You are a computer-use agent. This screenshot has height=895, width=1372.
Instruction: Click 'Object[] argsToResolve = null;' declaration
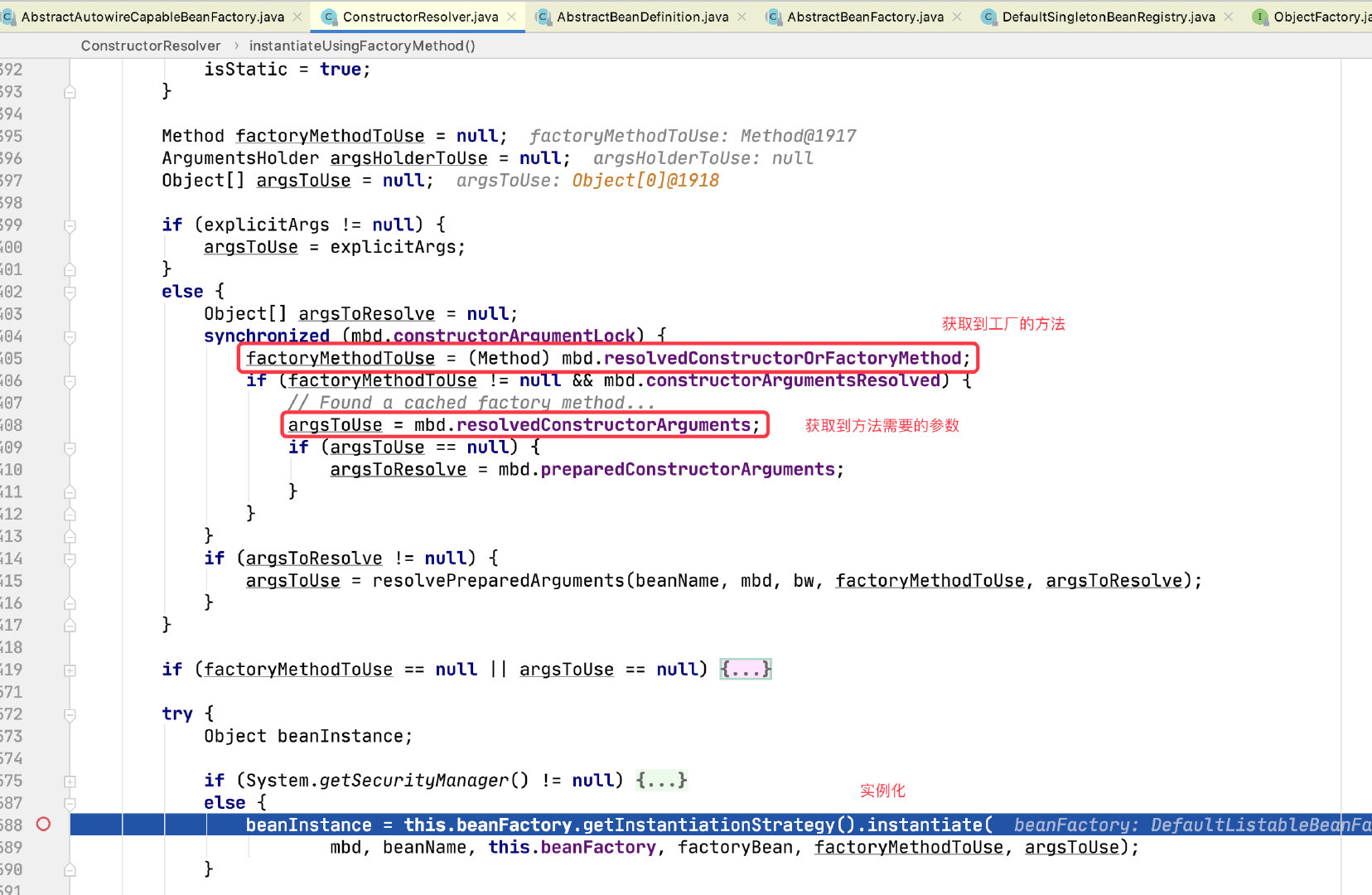(361, 314)
